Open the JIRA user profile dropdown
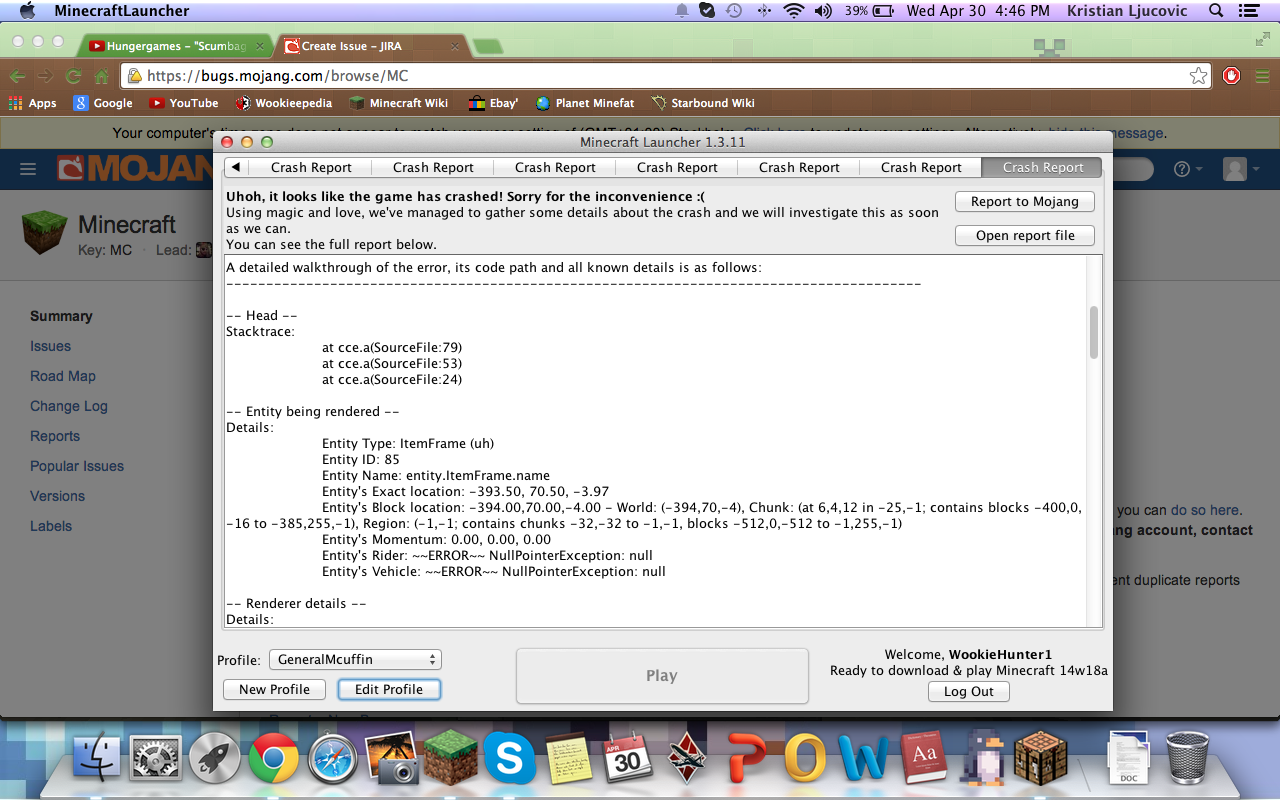This screenshot has width=1280, height=800. pyautogui.click(x=1241, y=169)
